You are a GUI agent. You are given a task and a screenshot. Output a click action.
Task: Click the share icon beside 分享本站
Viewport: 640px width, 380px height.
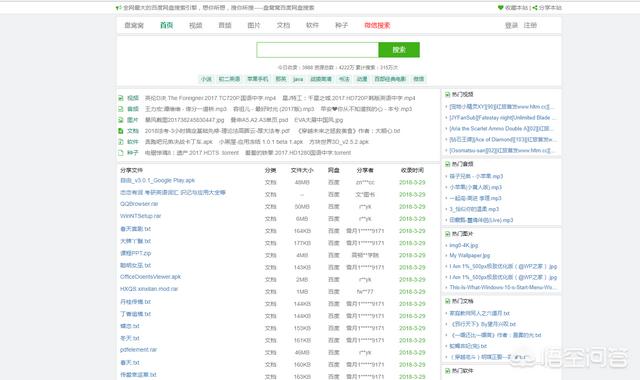535,7
